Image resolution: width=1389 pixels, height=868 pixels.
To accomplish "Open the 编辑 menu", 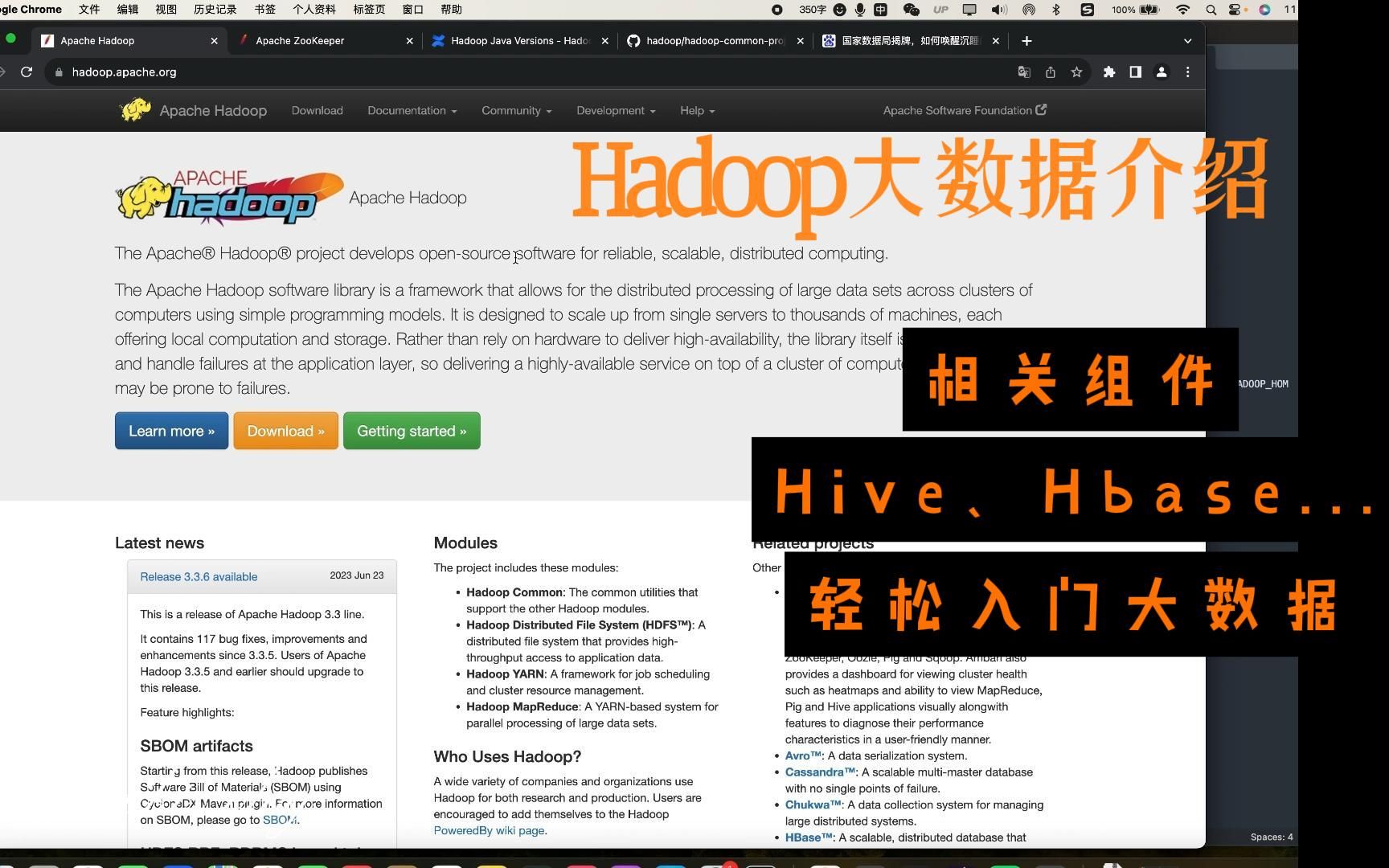I will pos(128,10).
